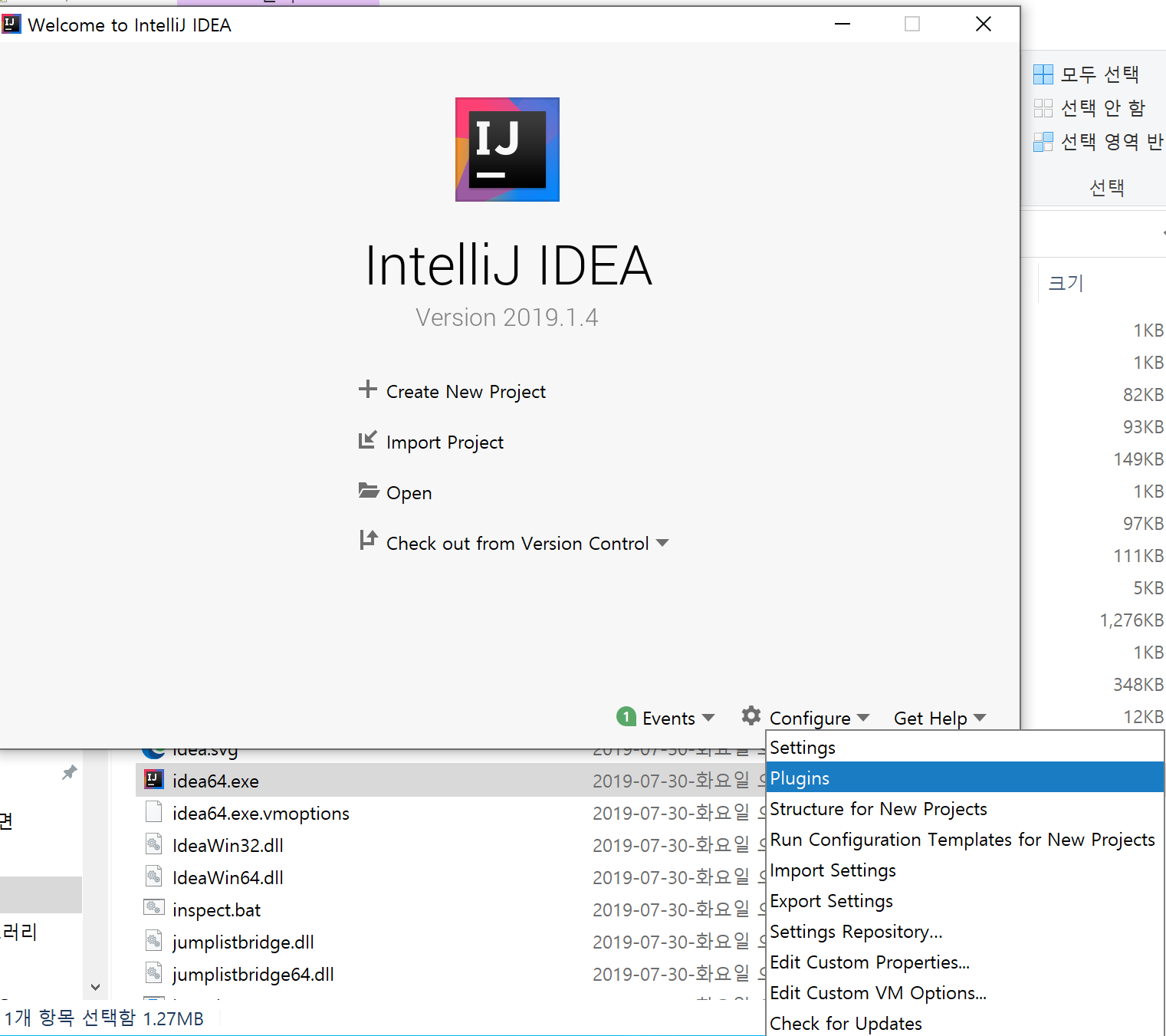
Task: Click the idea64.exe file icon in Explorer
Action: 154,780
